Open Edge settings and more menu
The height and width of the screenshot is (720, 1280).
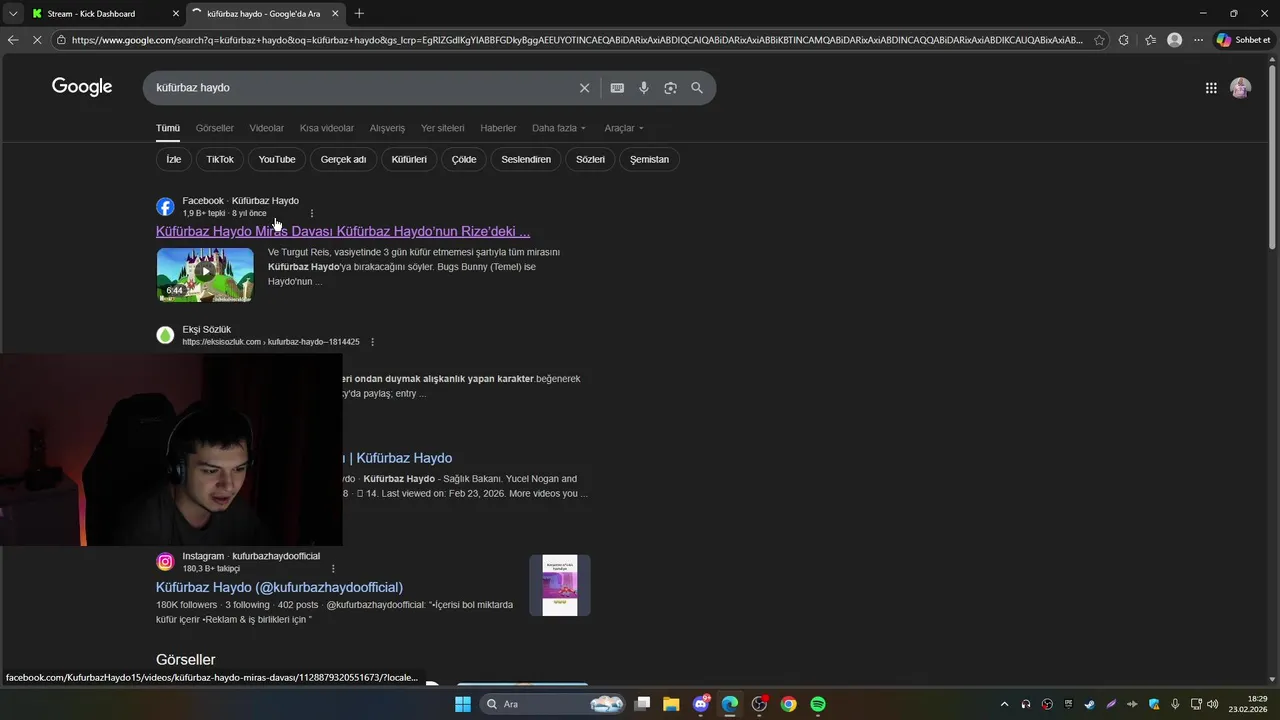[x=1198, y=40]
